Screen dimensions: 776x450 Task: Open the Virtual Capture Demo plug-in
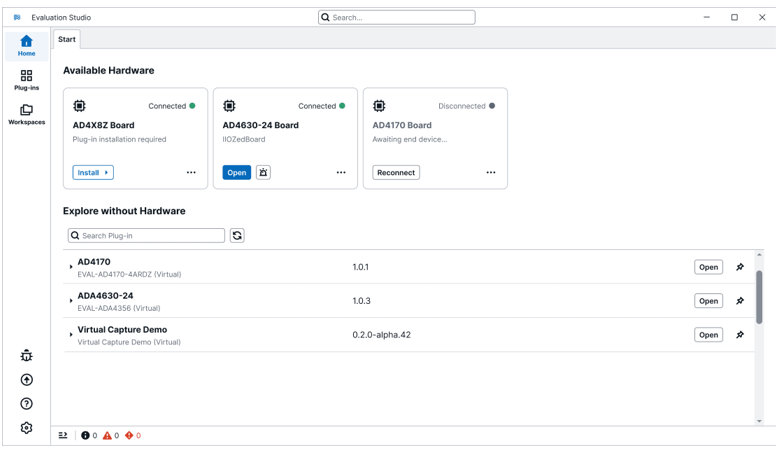coord(708,335)
